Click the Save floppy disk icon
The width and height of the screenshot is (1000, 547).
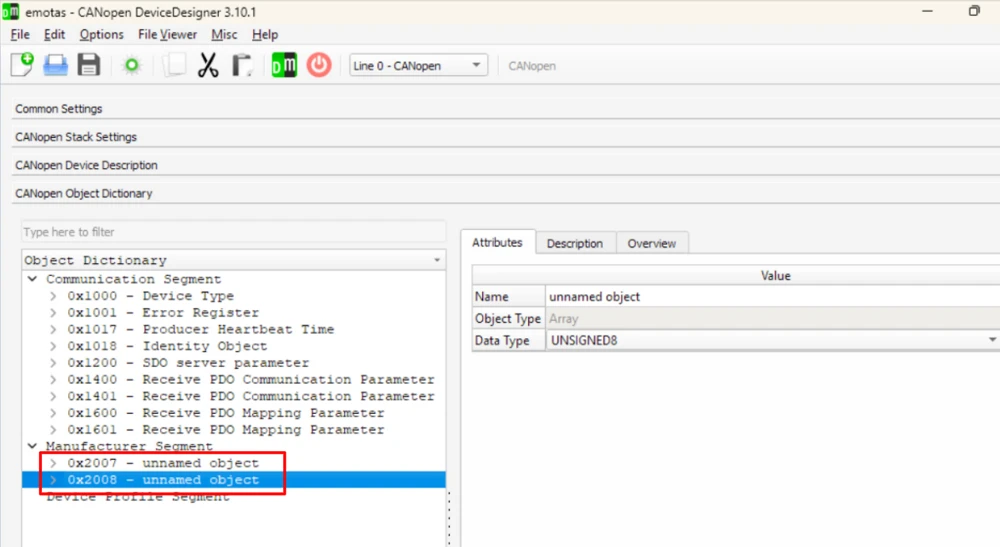tap(89, 65)
